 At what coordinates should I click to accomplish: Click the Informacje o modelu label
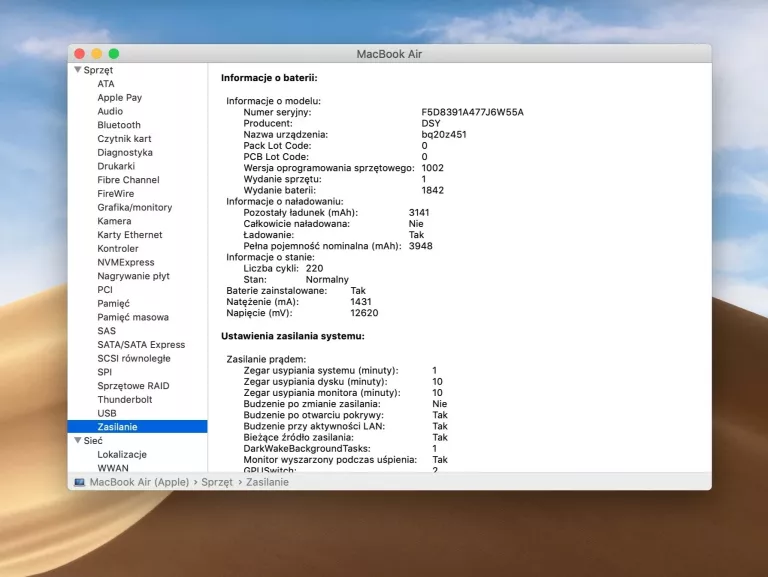[x=273, y=101]
